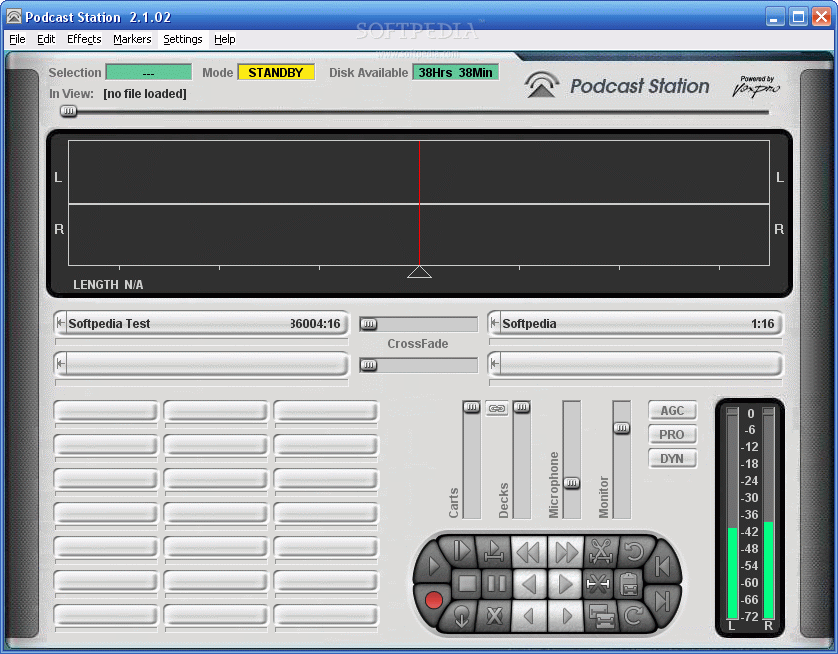Click the empty deck below Softpedia Test

(201, 364)
